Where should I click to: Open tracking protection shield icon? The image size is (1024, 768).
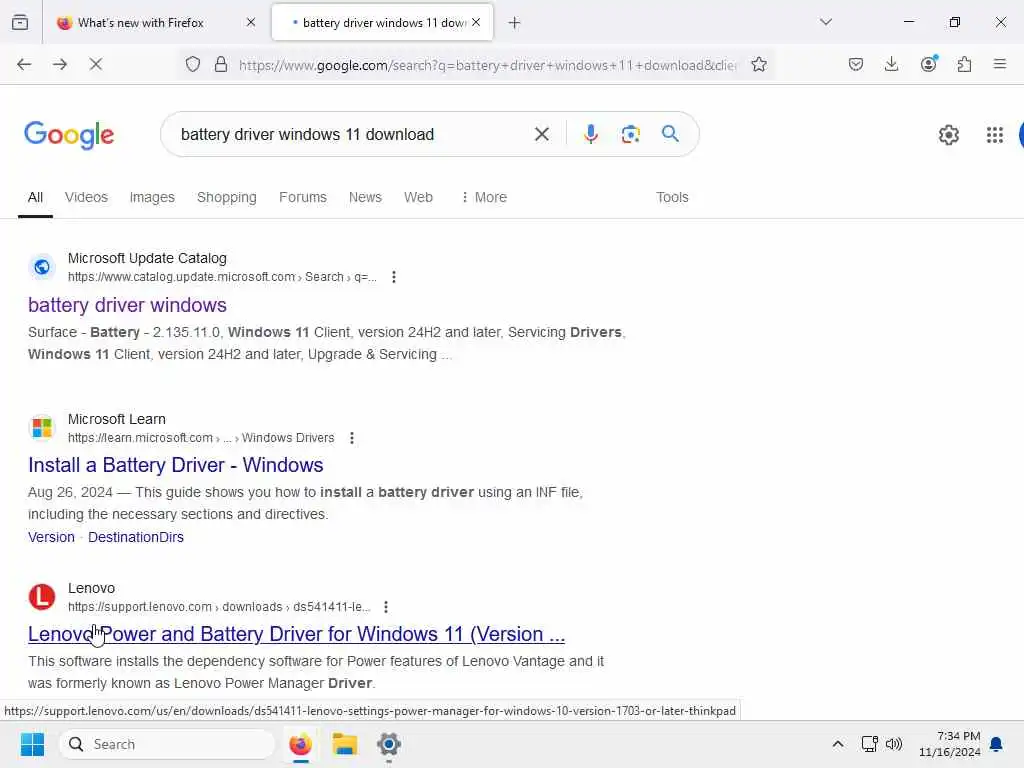click(x=193, y=64)
